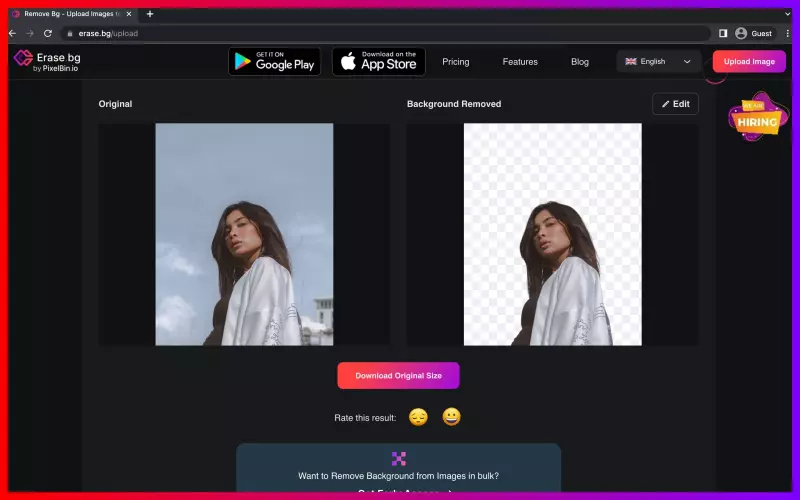Open the tab search chevron
The image size is (800, 500).
pos(787,14)
